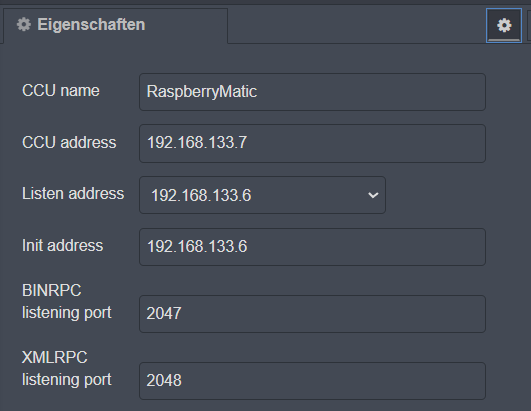Click the "Listen address" label text
The image size is (531, 411).
tap(73, 194)
